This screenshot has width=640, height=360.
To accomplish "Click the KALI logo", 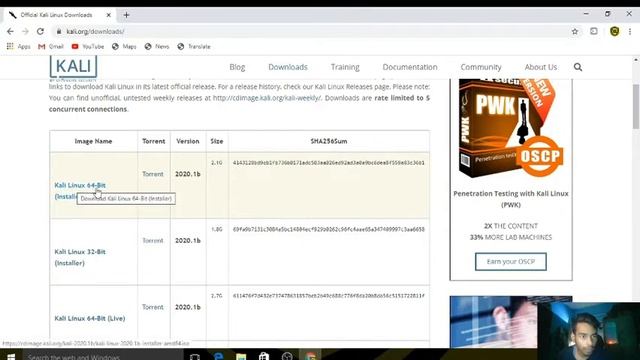I will [x=73, y=67].
